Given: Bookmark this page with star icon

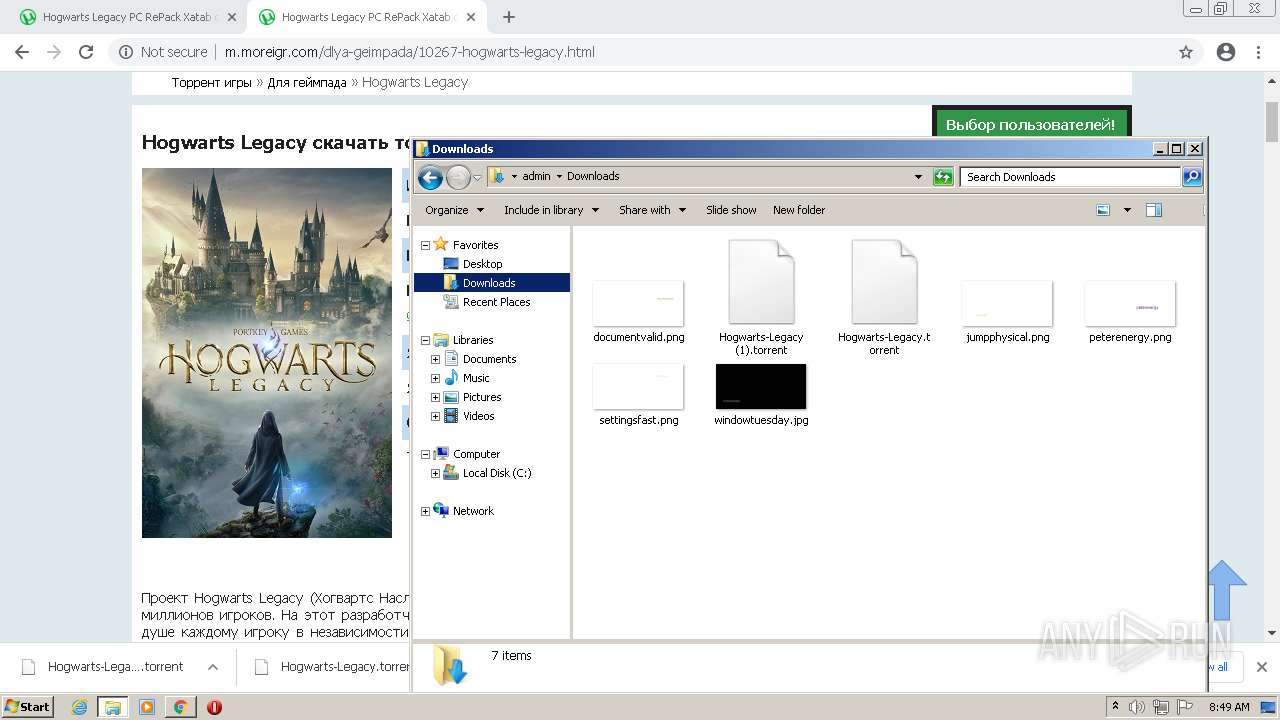Looking at the screenshot, I should [x=1186, y=52].
